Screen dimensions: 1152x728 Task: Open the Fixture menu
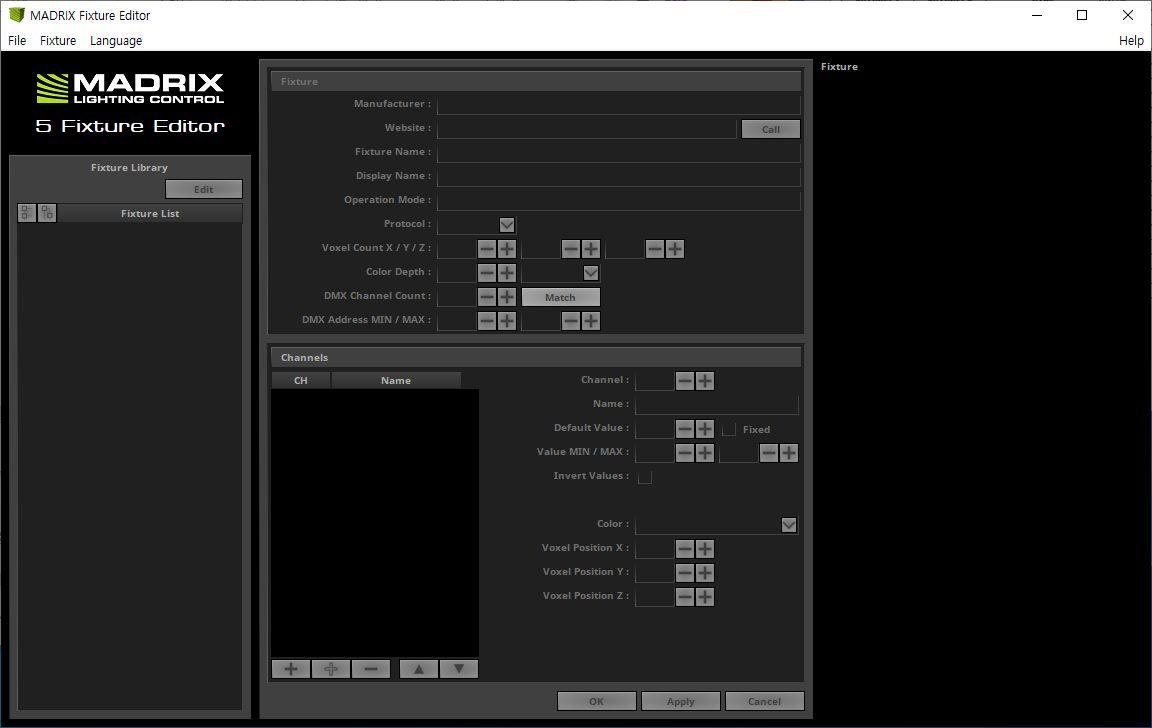[58, 40]
